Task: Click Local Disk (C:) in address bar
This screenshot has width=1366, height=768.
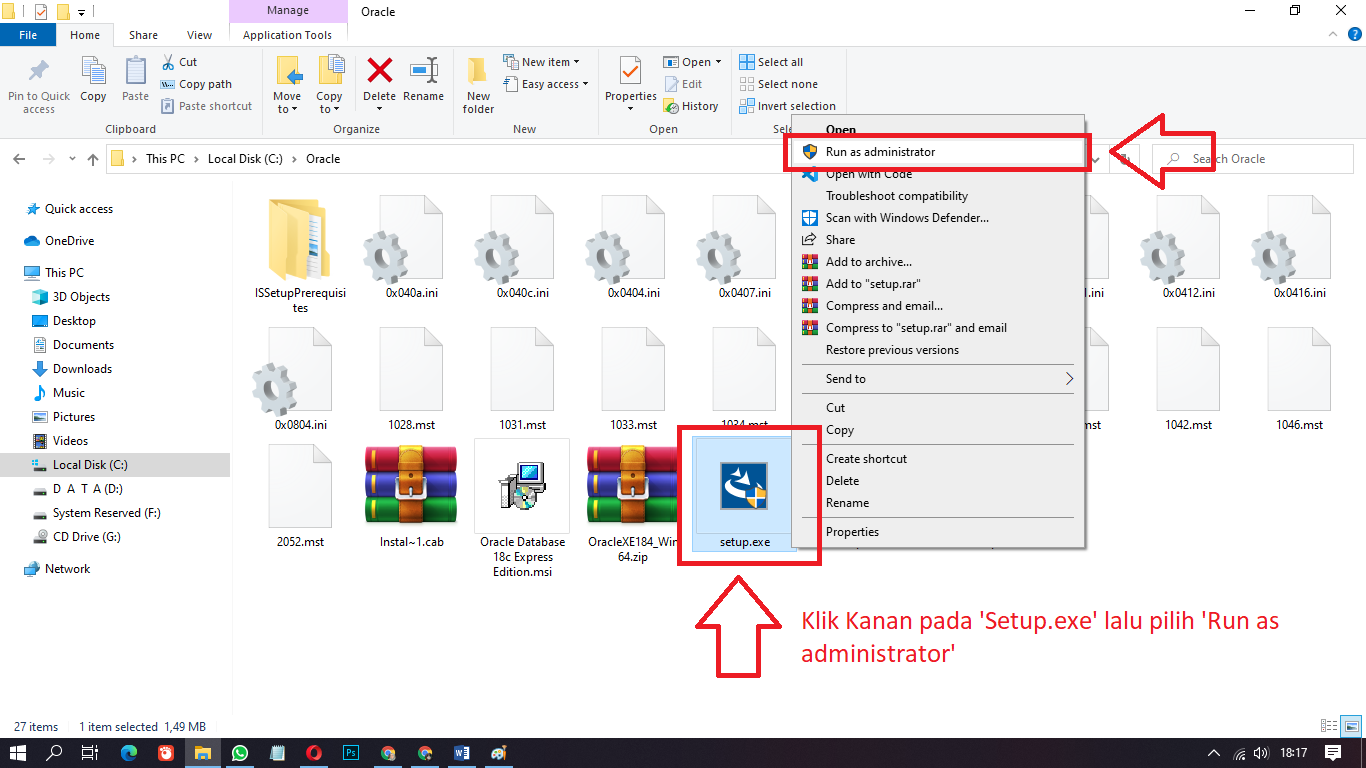Action: tap(245, 159)
